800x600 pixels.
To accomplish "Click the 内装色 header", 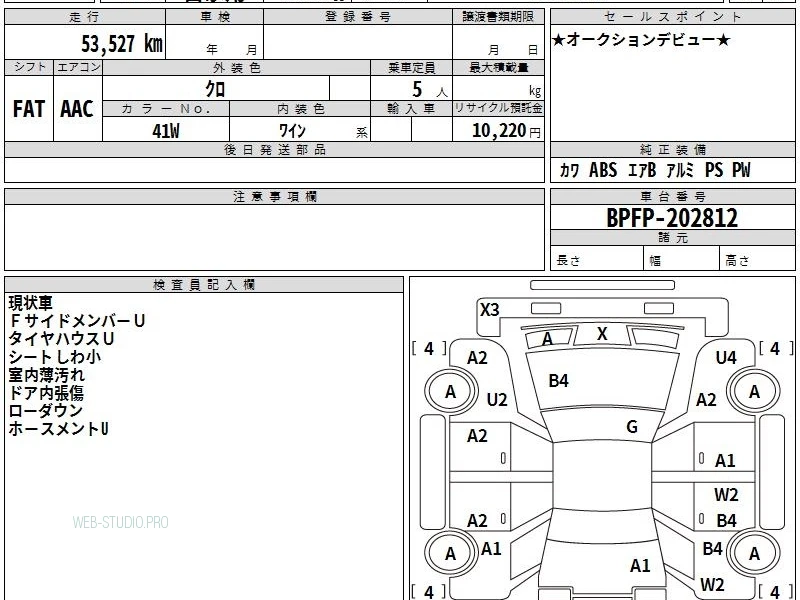I will 300,109.
